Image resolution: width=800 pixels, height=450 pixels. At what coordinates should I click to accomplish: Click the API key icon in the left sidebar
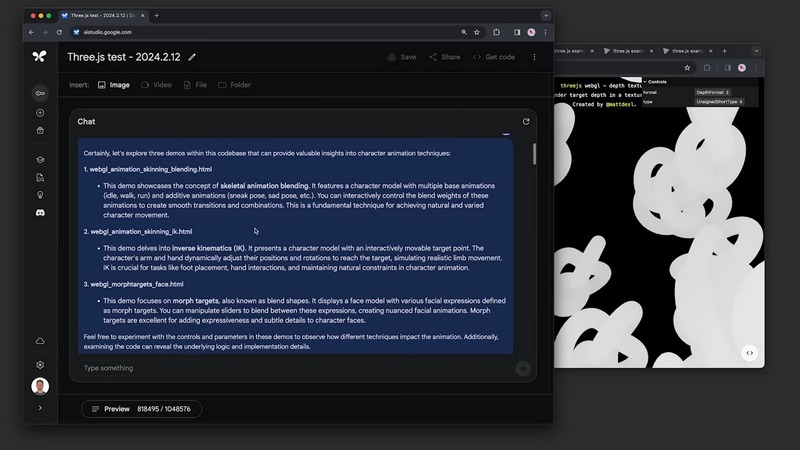40,93
